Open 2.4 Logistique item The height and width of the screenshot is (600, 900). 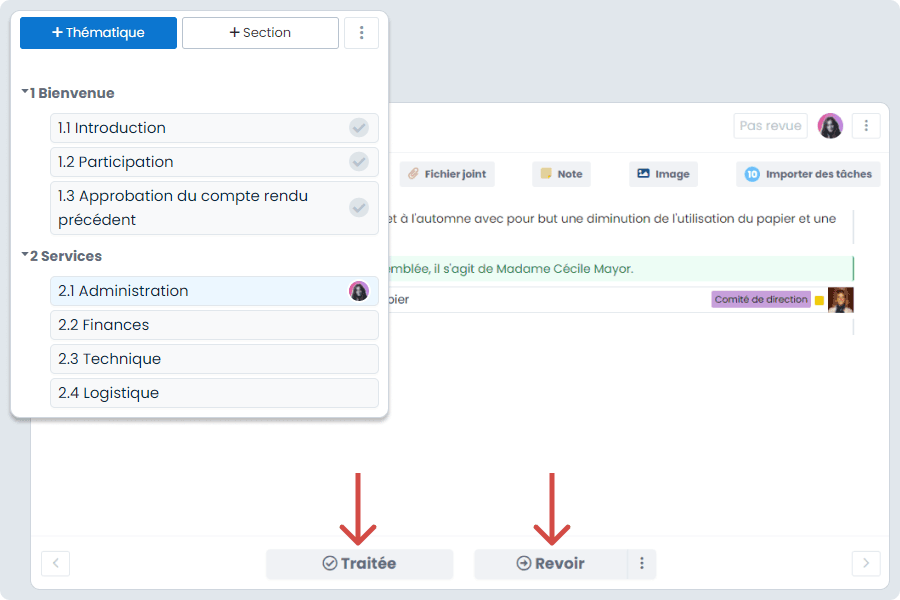(x=214, y=393)
